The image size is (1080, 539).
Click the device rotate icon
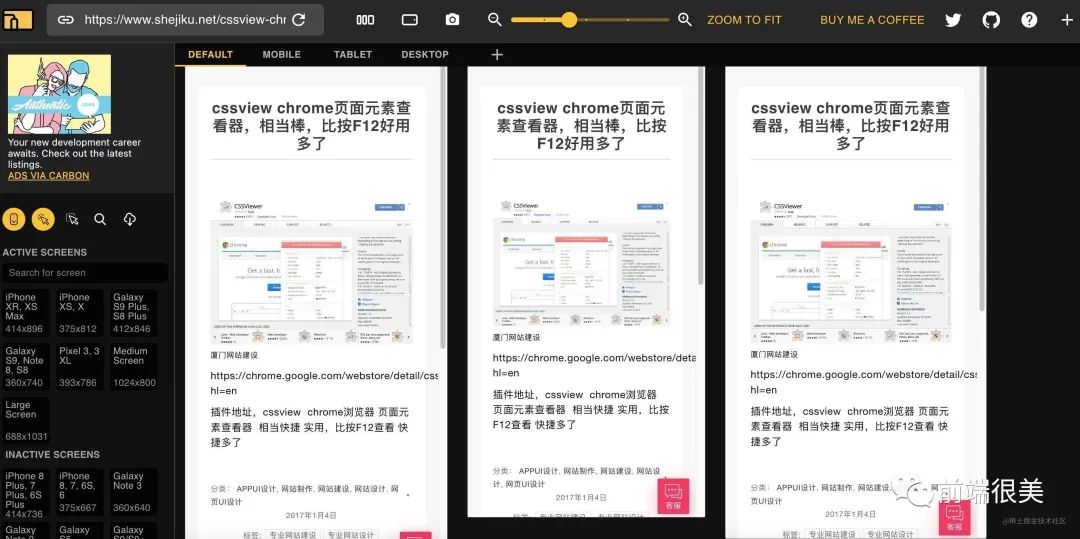pos(410,20)
